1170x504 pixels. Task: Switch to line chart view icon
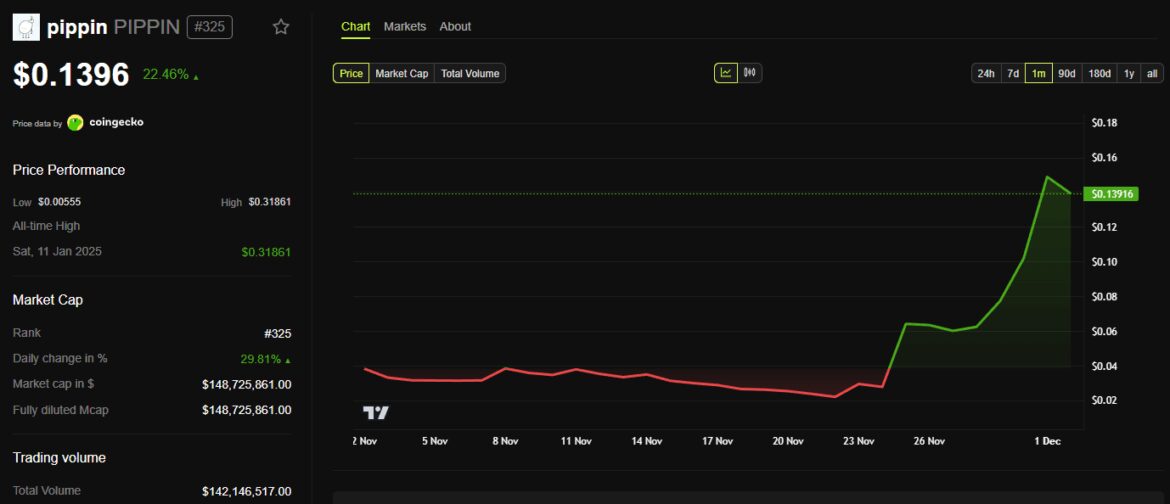725,73
